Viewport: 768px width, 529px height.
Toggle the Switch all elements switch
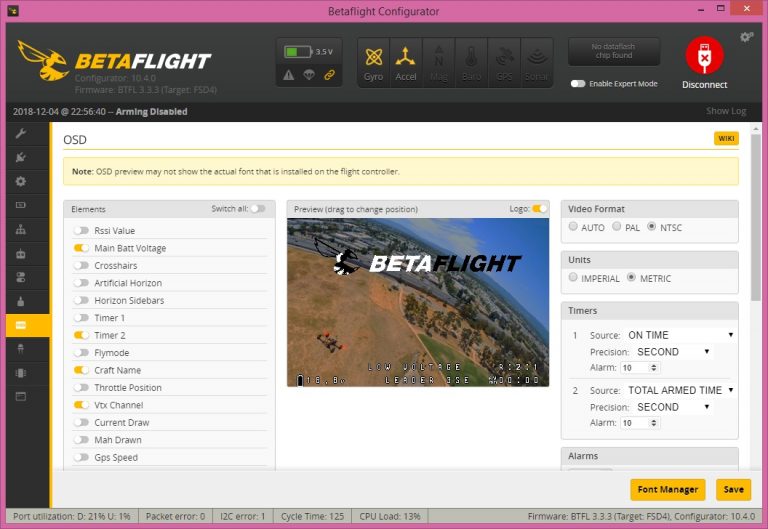click(258, 209)
